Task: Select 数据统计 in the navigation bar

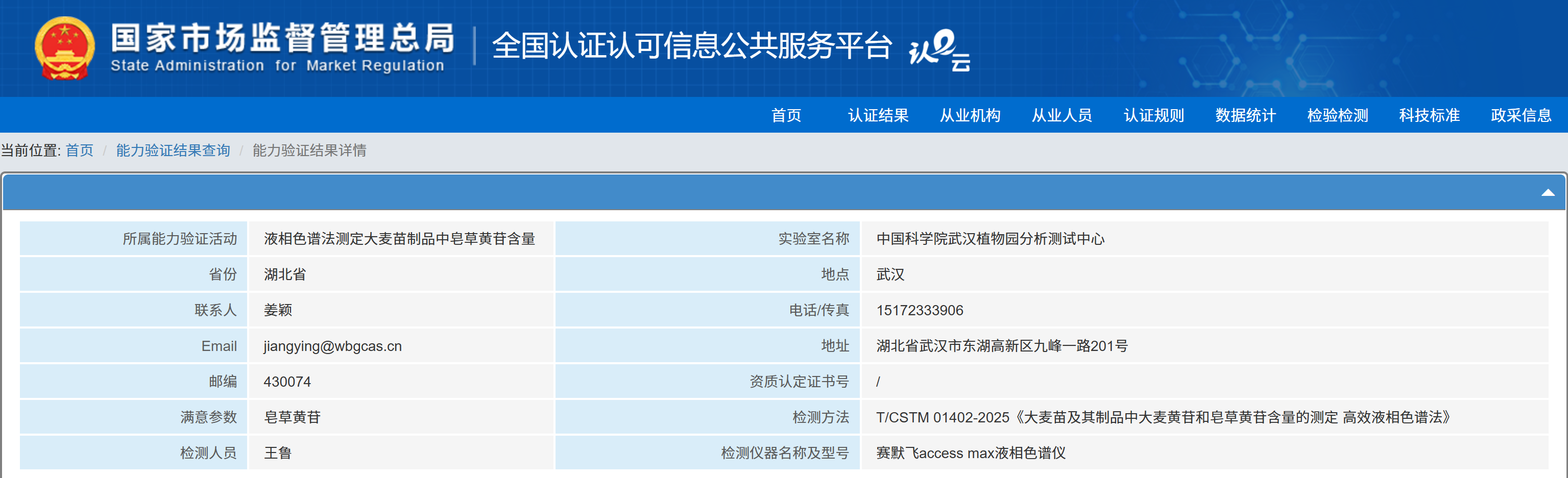Action: click(x=1245, y=116)
